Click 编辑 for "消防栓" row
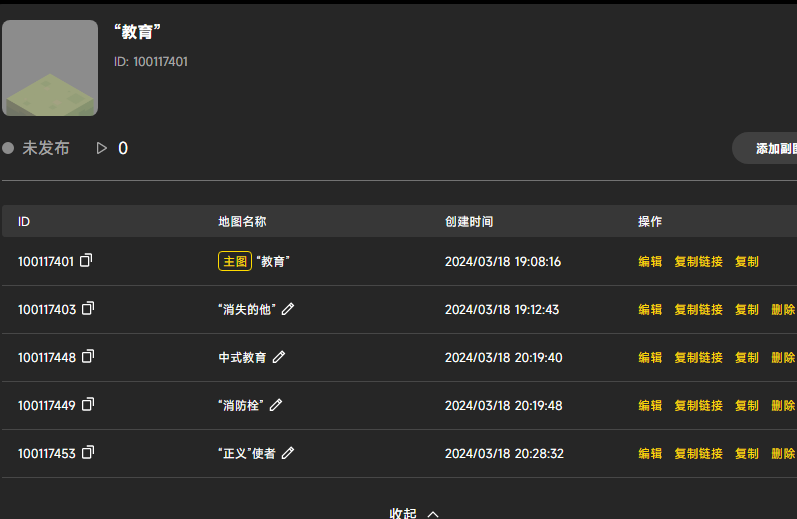Viewport: 797px width, 519px height. (650, 405)
